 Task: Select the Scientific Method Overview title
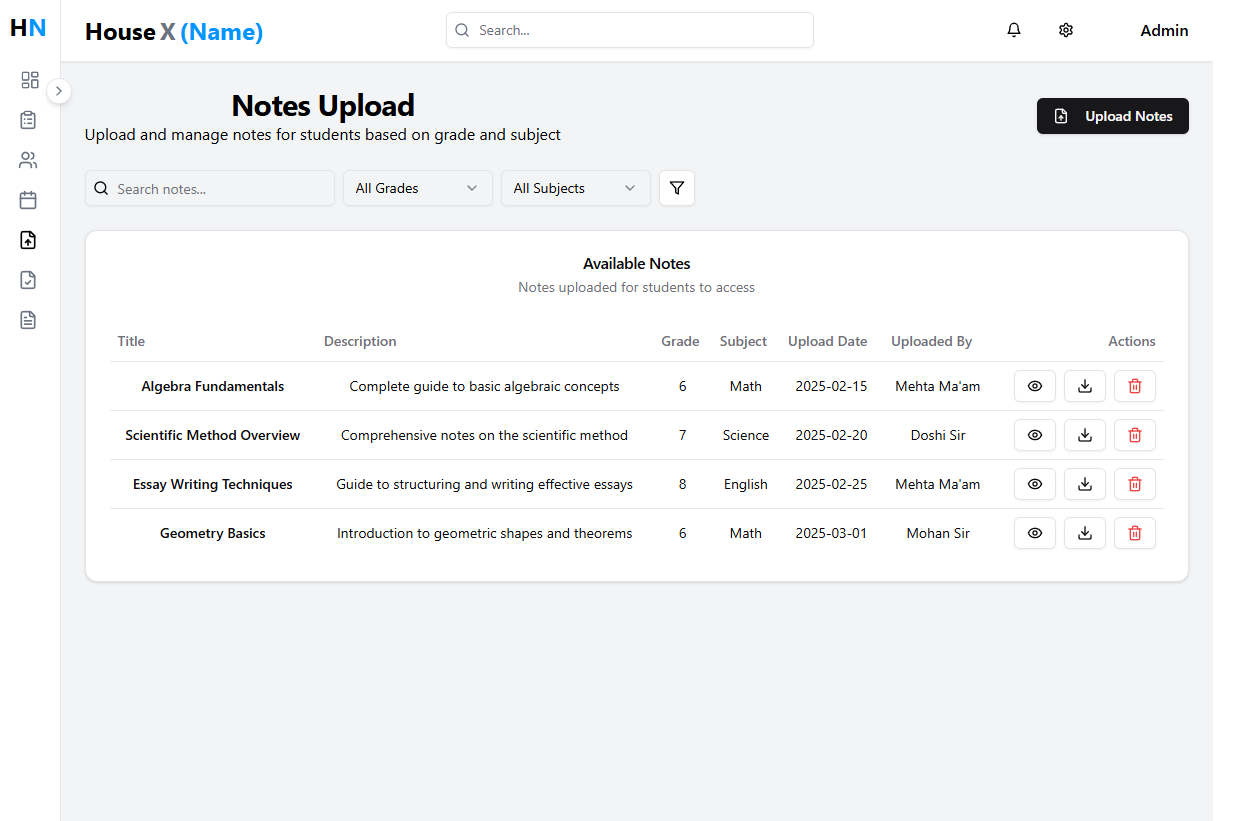[x=213, y=435]
